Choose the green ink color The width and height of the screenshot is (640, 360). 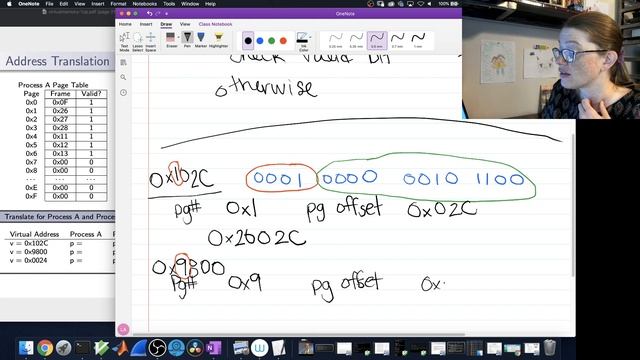point(271,41)
